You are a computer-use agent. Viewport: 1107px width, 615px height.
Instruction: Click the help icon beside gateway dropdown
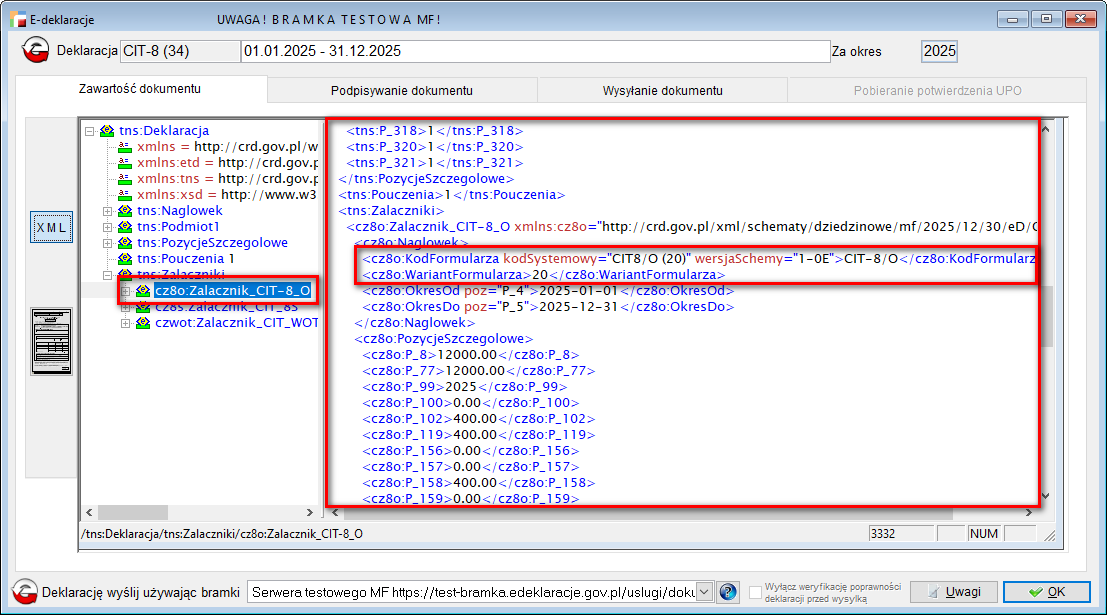click(728, 592)
